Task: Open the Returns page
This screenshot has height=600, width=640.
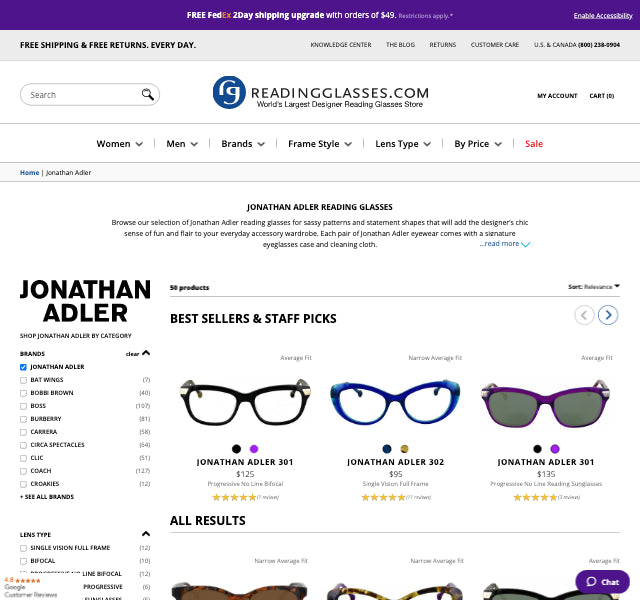Action: tap(442, 44)
